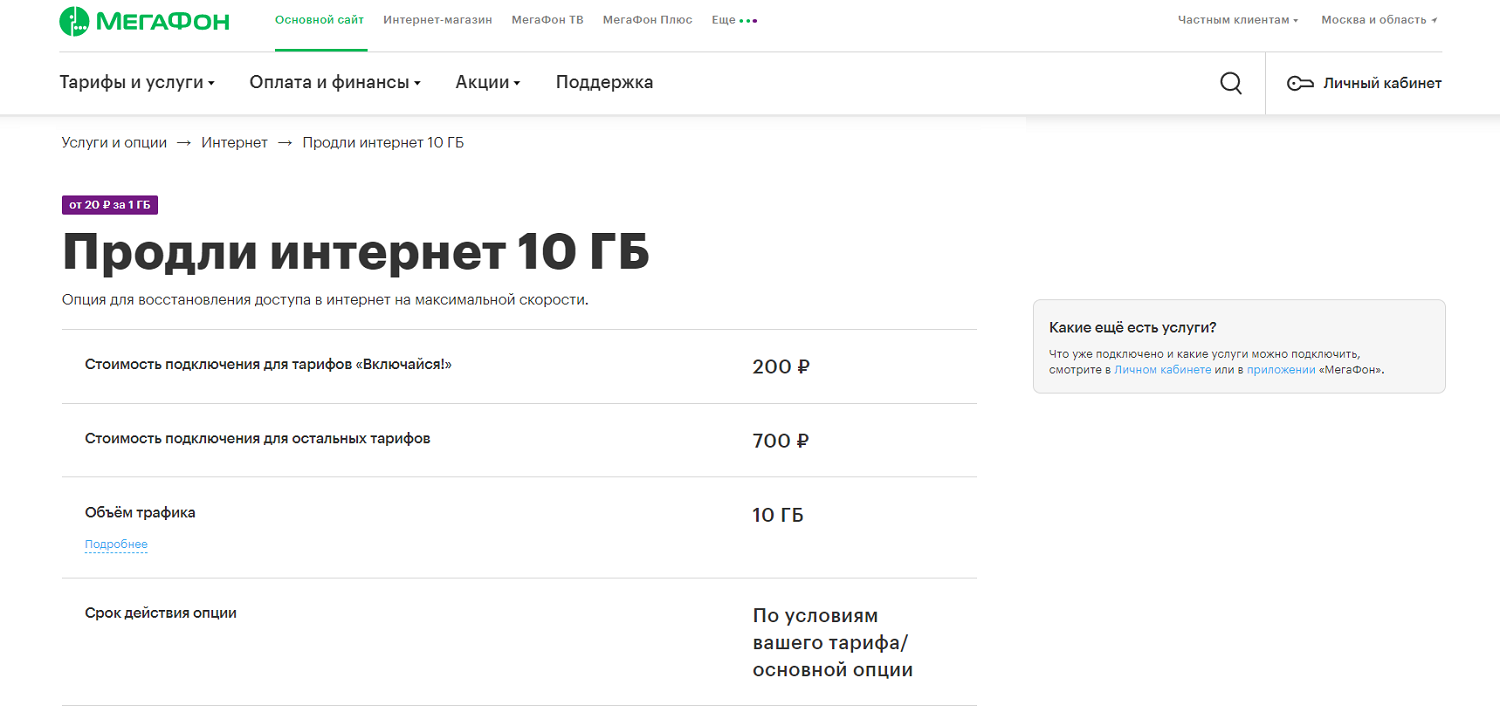
Task: Go to Услуги и опции breadcrumb
Action: pyautogui.click(x=114, y=142)
